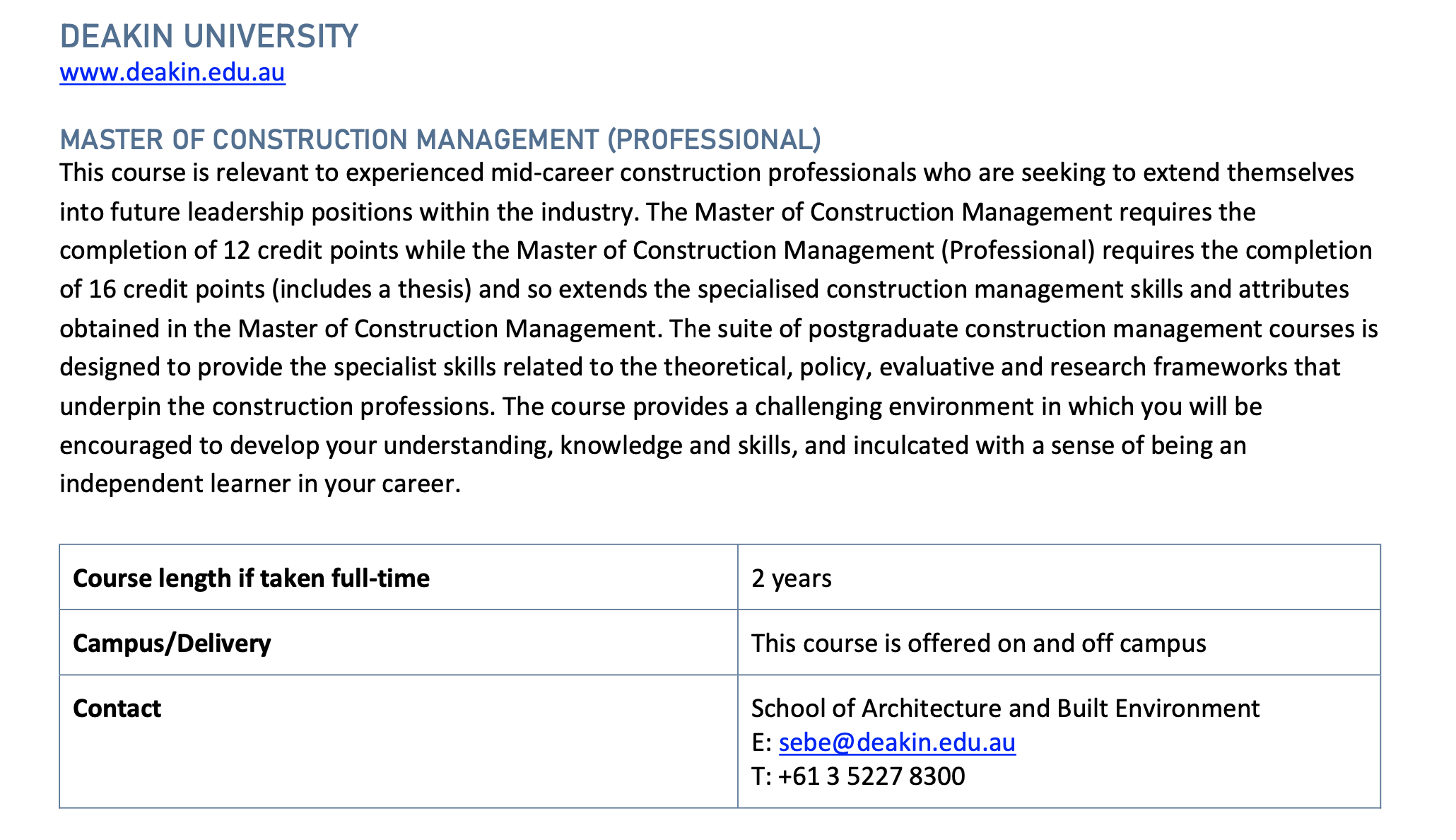Click the Master of Construction Management (Professional) heading
This screenshot has width=1456, height=840.
pos(440,139)
